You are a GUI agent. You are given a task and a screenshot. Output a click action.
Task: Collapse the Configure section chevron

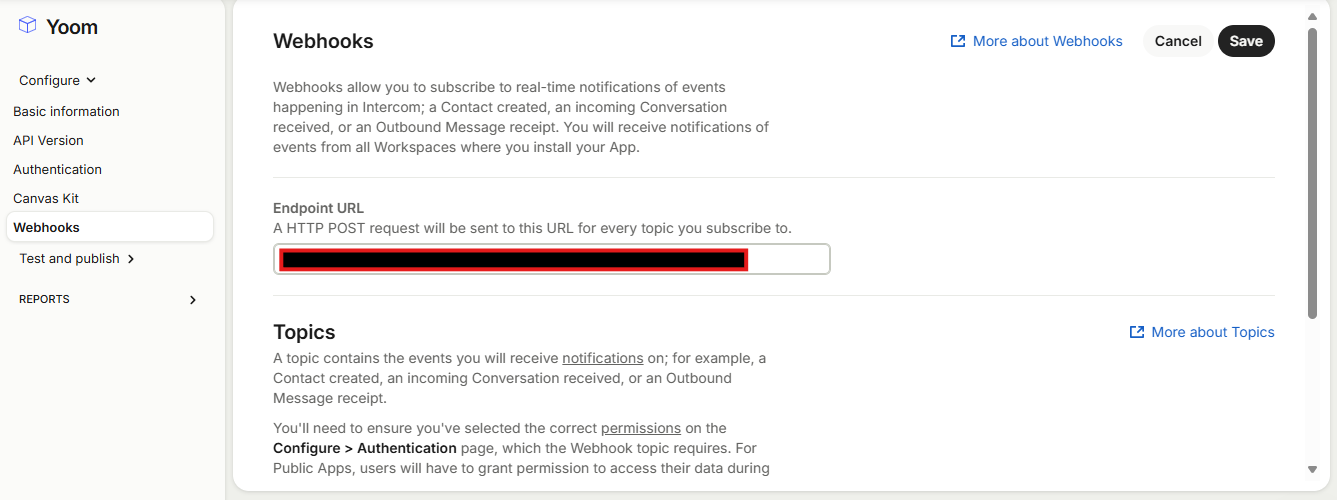pyautogui.click(x=91, y=80)
